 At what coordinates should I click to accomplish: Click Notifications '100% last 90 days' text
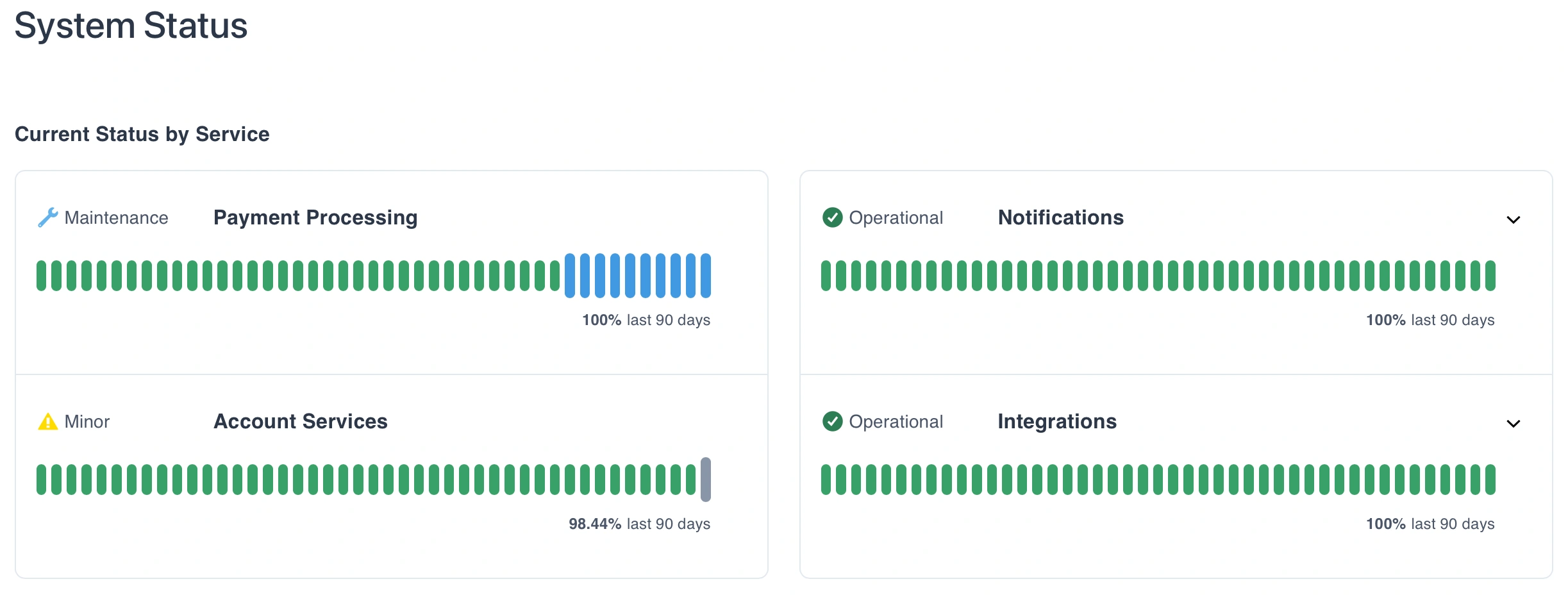click(x=1430, y=320)
